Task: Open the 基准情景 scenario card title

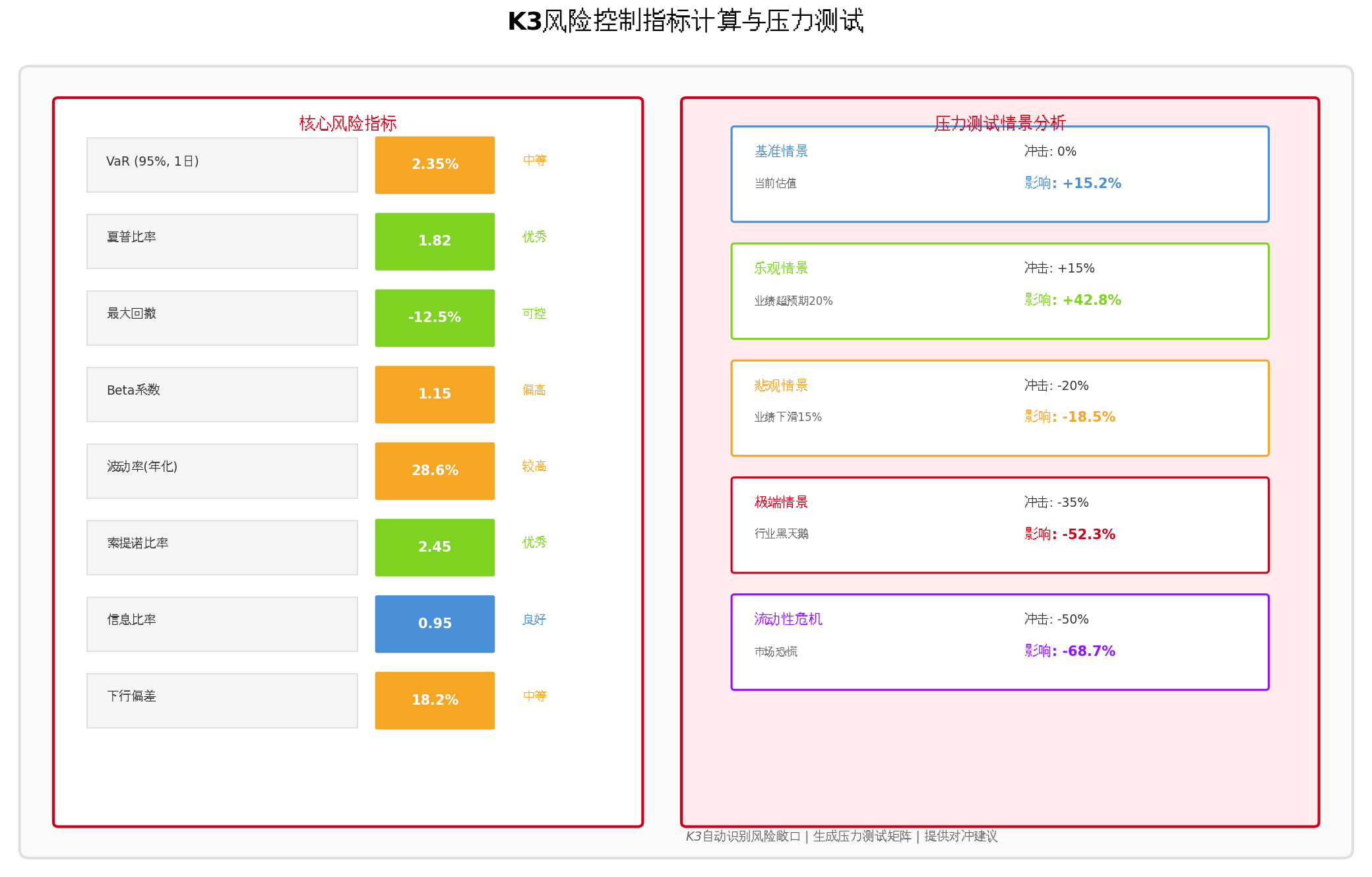Action: click(781, 151)
